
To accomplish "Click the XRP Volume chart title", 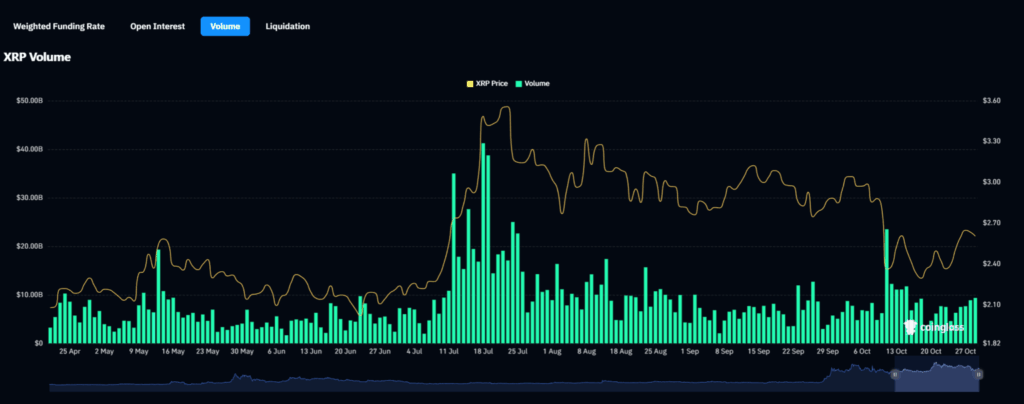I will (x=37, y=57).
